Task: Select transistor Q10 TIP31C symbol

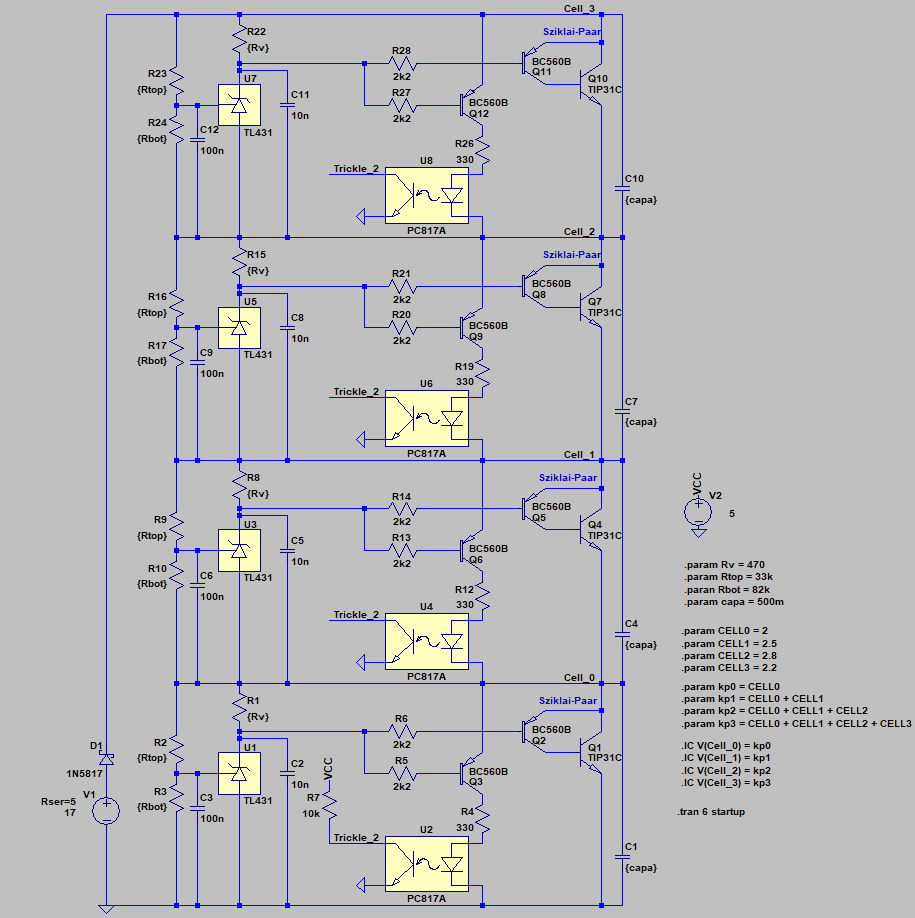Action: [591, 84]
